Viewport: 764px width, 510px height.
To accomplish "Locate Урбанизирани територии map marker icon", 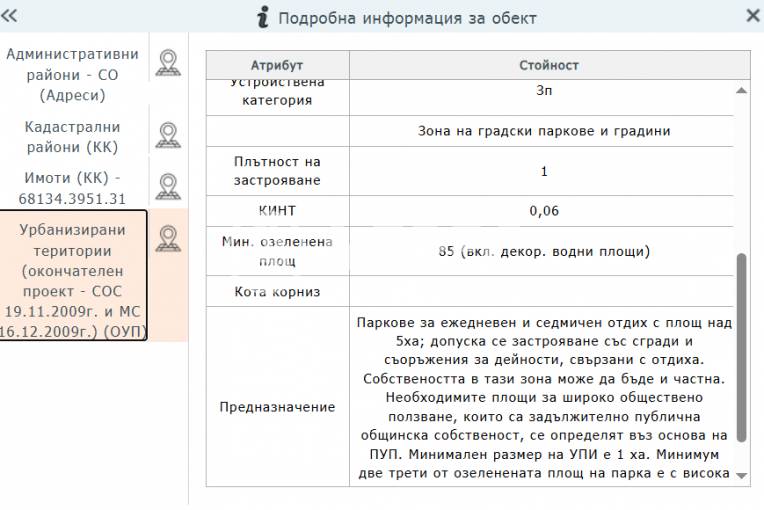I will click(168, 239).
